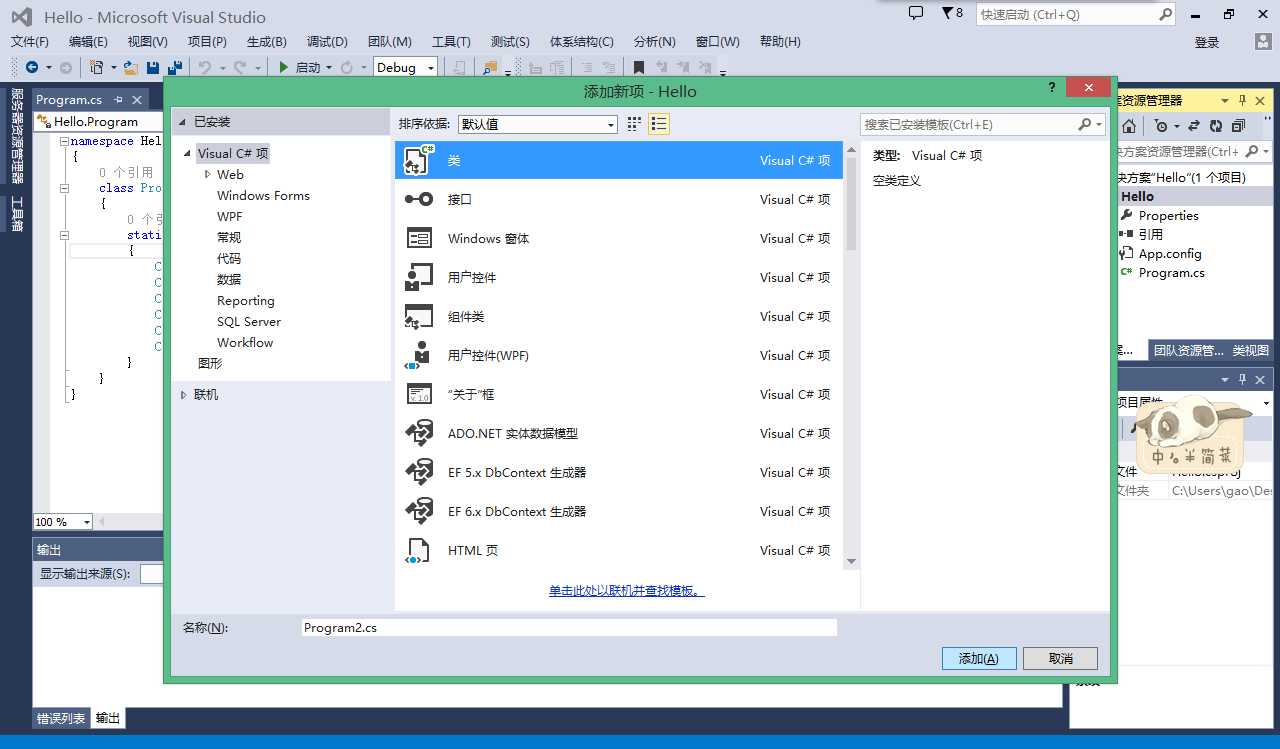Viewport: 1280px width, 749px height.
Task: Click 单击此处以联机并查找模板 link
Action: 627,590
